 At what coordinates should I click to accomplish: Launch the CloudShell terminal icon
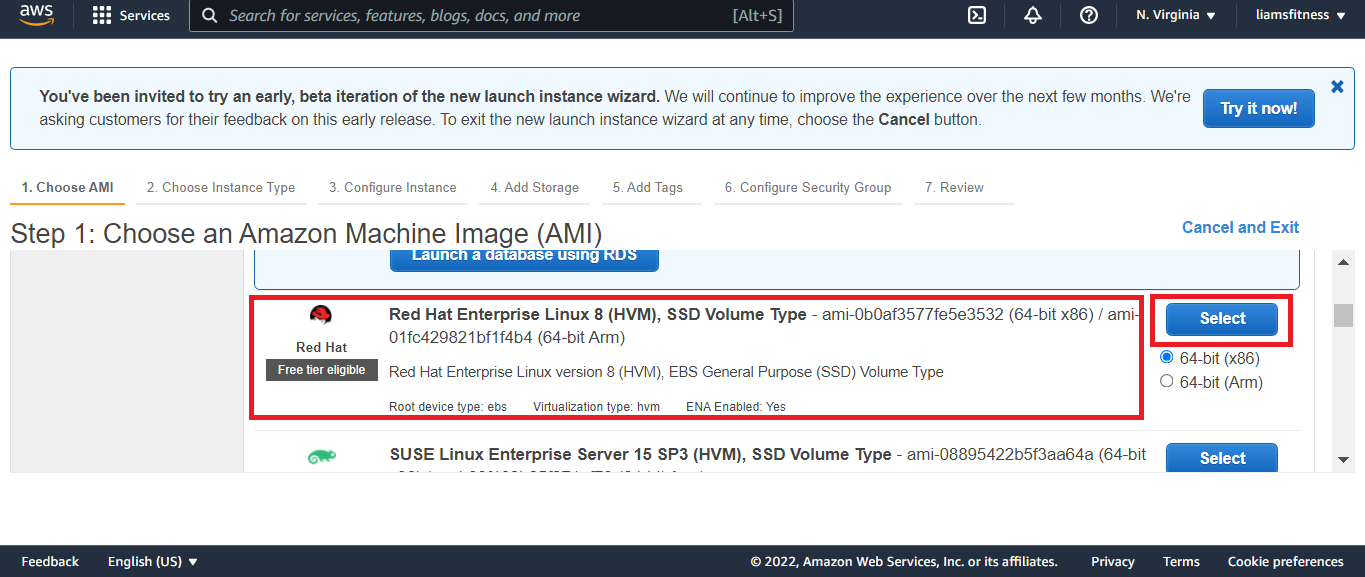click(x=978, y=16)
